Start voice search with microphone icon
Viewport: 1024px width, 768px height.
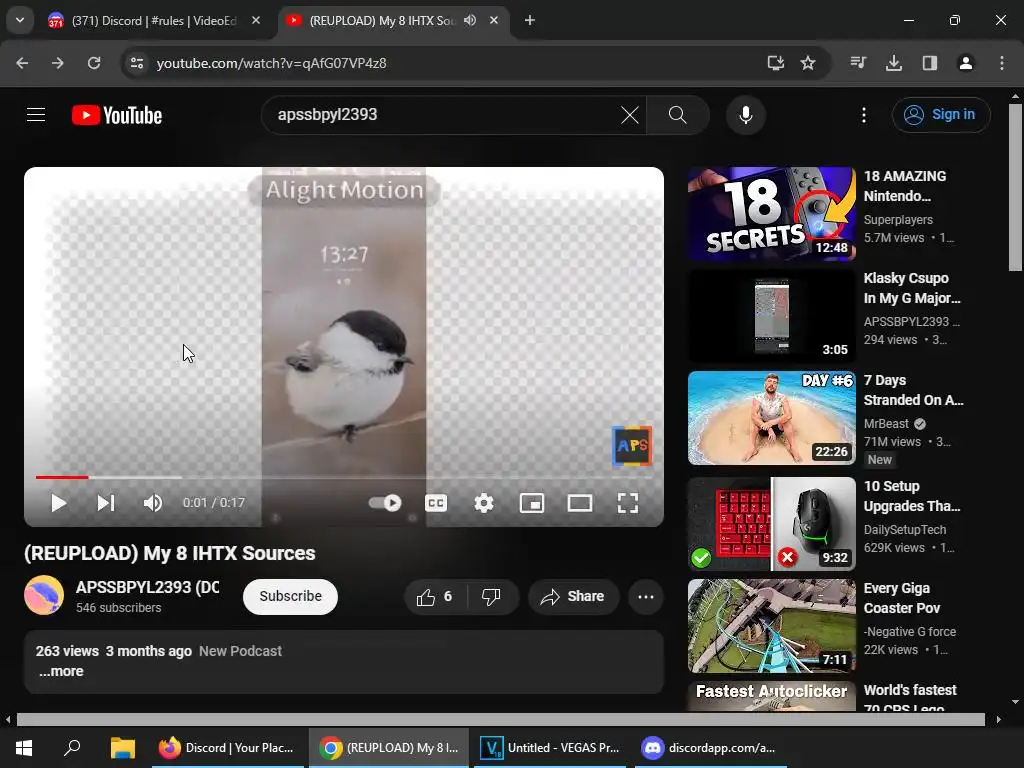click(745, 115)
